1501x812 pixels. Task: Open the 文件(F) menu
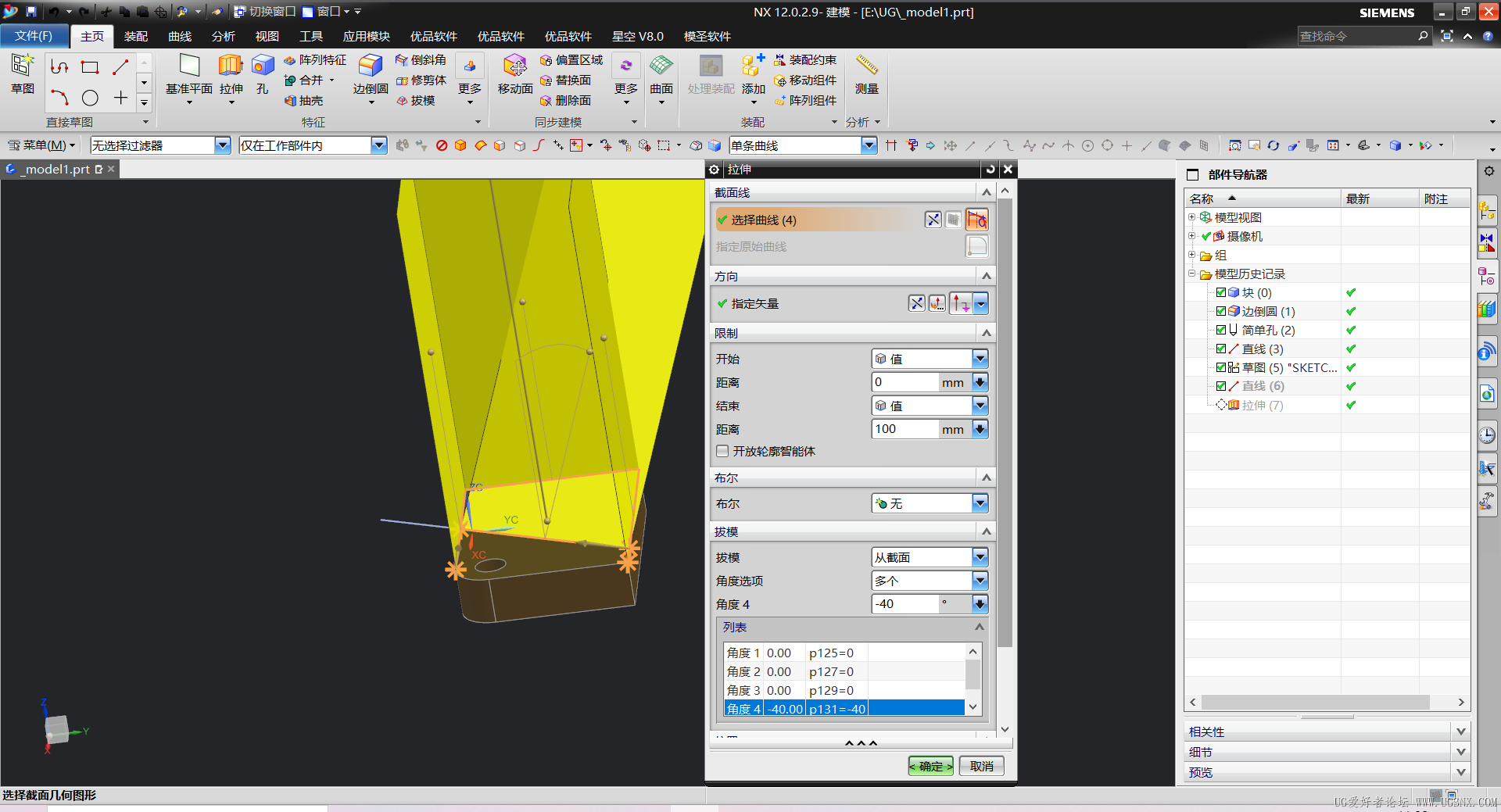point(34,36)
